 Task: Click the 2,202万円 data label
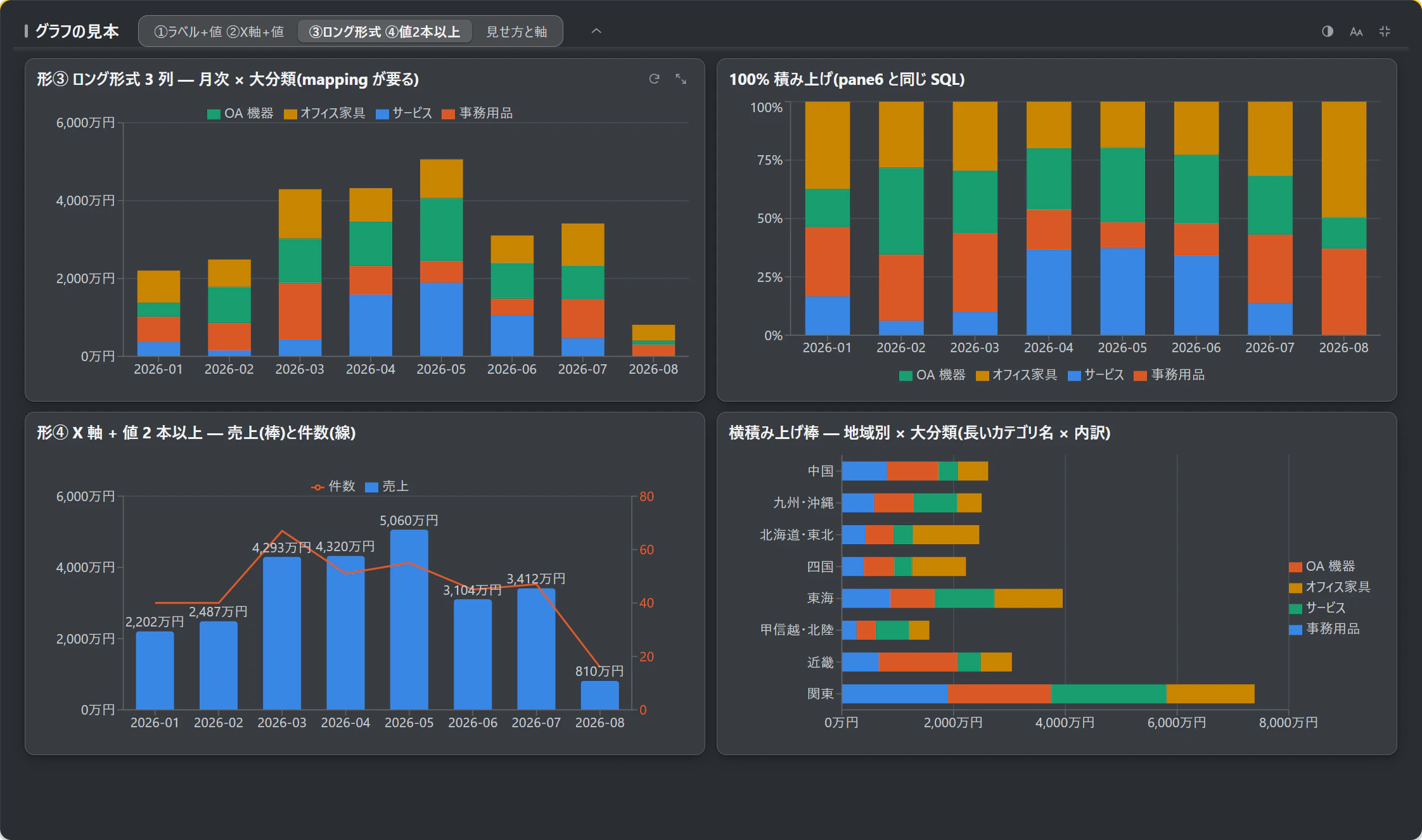click(155, 622)
